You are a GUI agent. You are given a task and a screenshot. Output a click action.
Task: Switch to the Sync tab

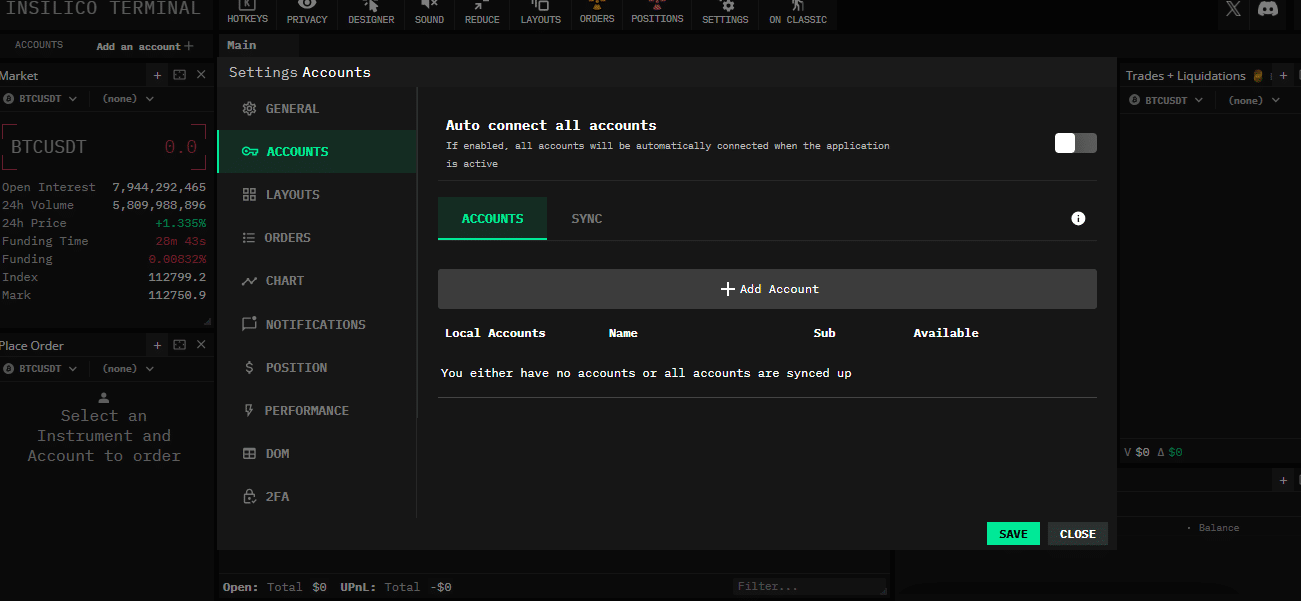[x=587, y=218]
